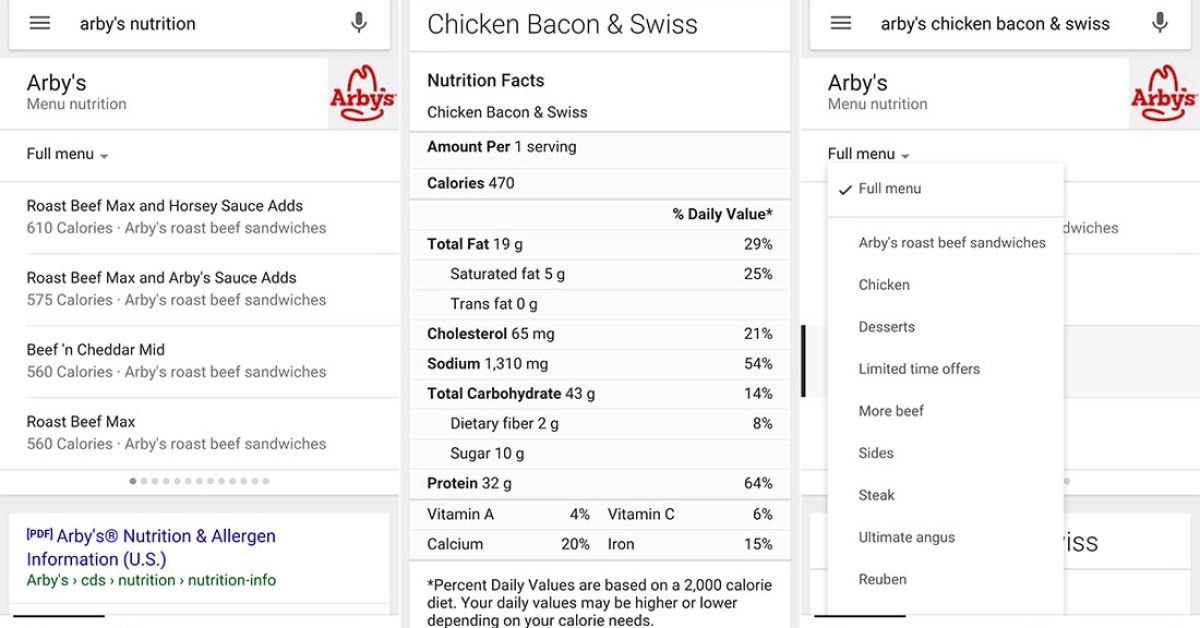Tap microphone icon in "arby's nutrition" search bar
Screen dimensions: 1200x628
click(x=359, y=23)
